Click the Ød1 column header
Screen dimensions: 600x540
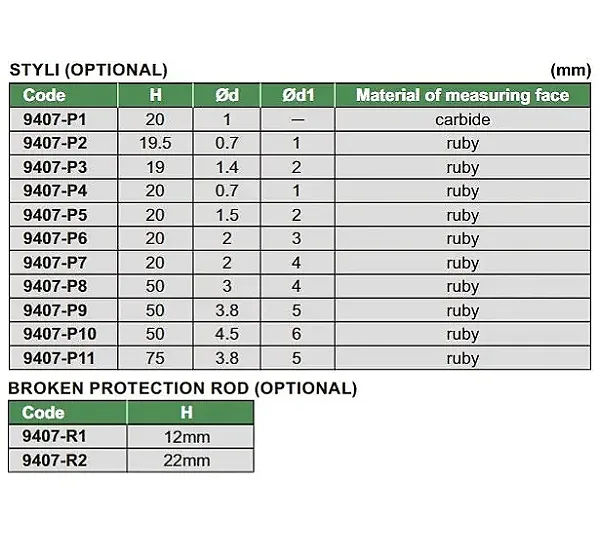click(298, 95)
